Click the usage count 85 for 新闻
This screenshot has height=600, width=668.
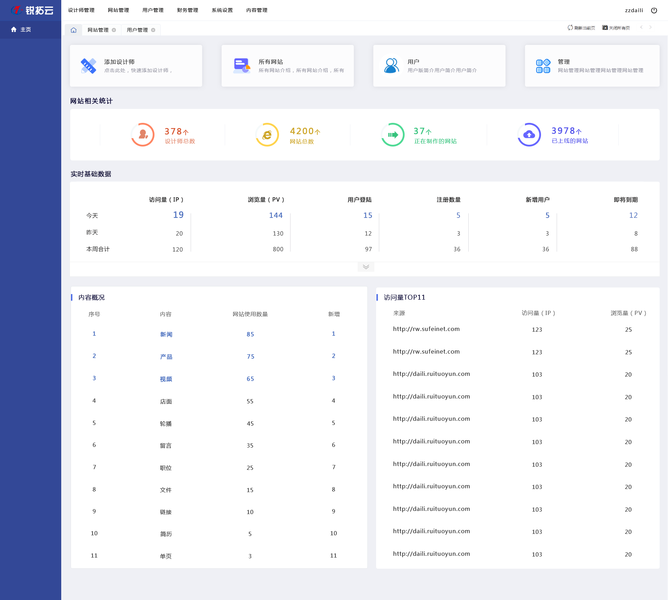250,335
